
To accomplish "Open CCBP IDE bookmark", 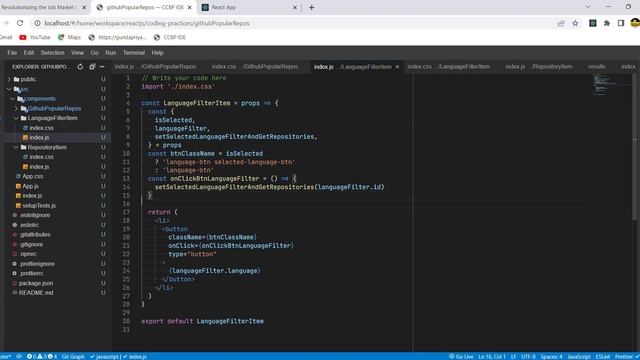I will point(170,37).
